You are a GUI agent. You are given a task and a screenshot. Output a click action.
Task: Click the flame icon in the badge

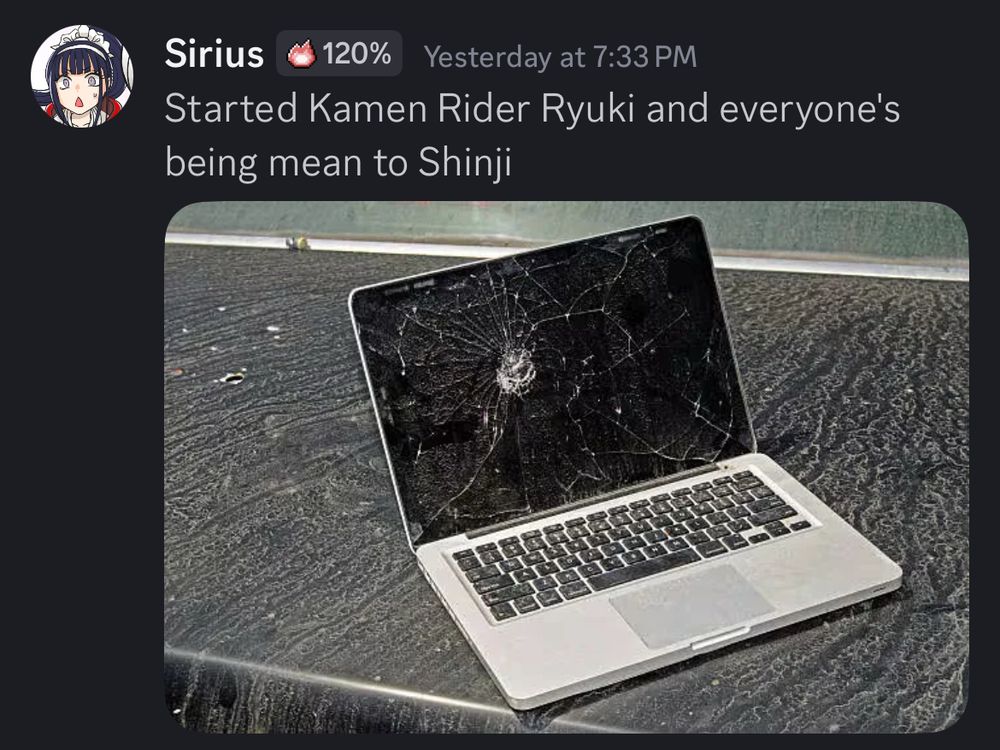(301, 54)
